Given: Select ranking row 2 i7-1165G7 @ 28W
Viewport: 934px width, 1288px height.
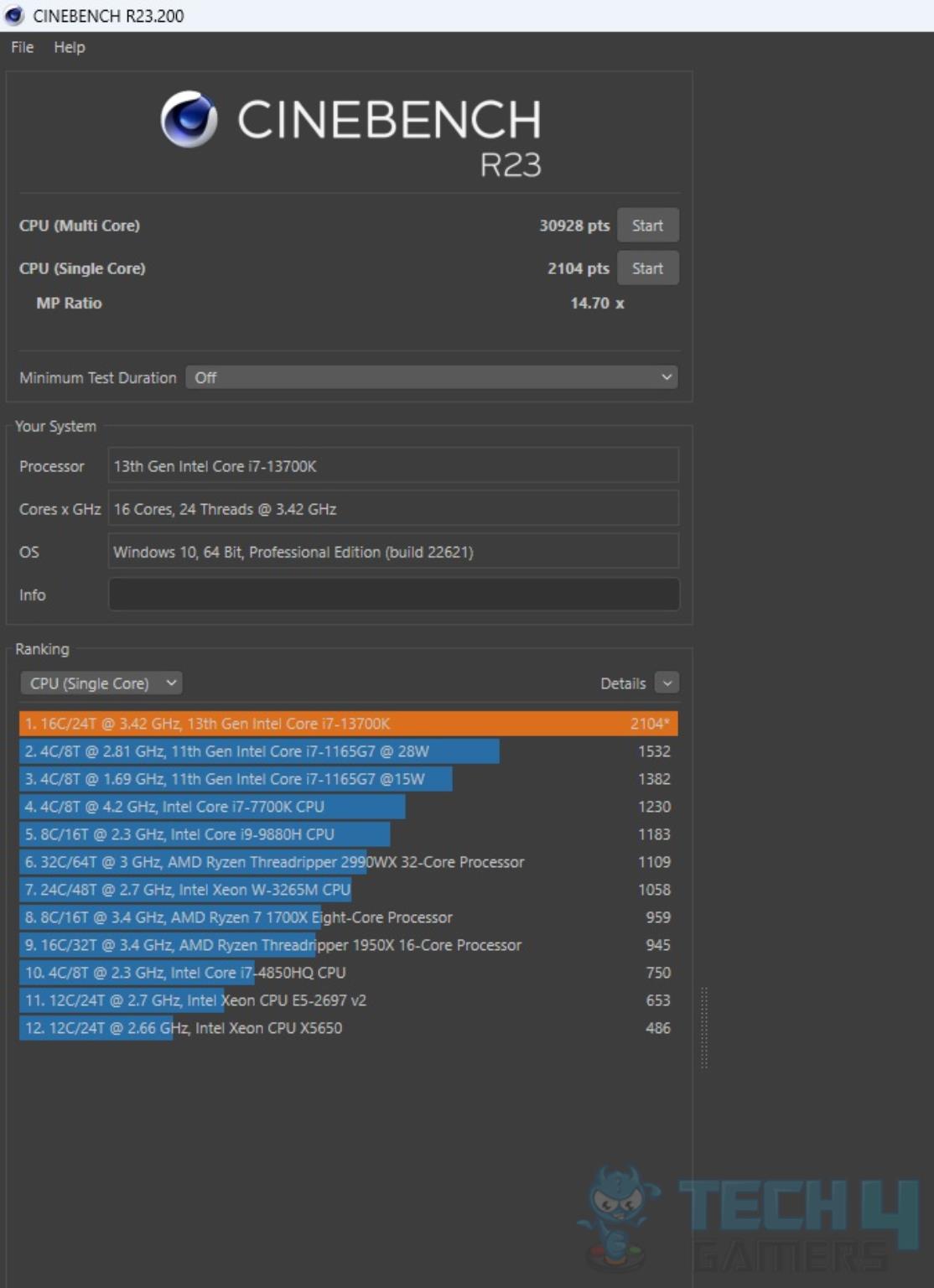Looking at the screenshot, I should tap(348, 751).
